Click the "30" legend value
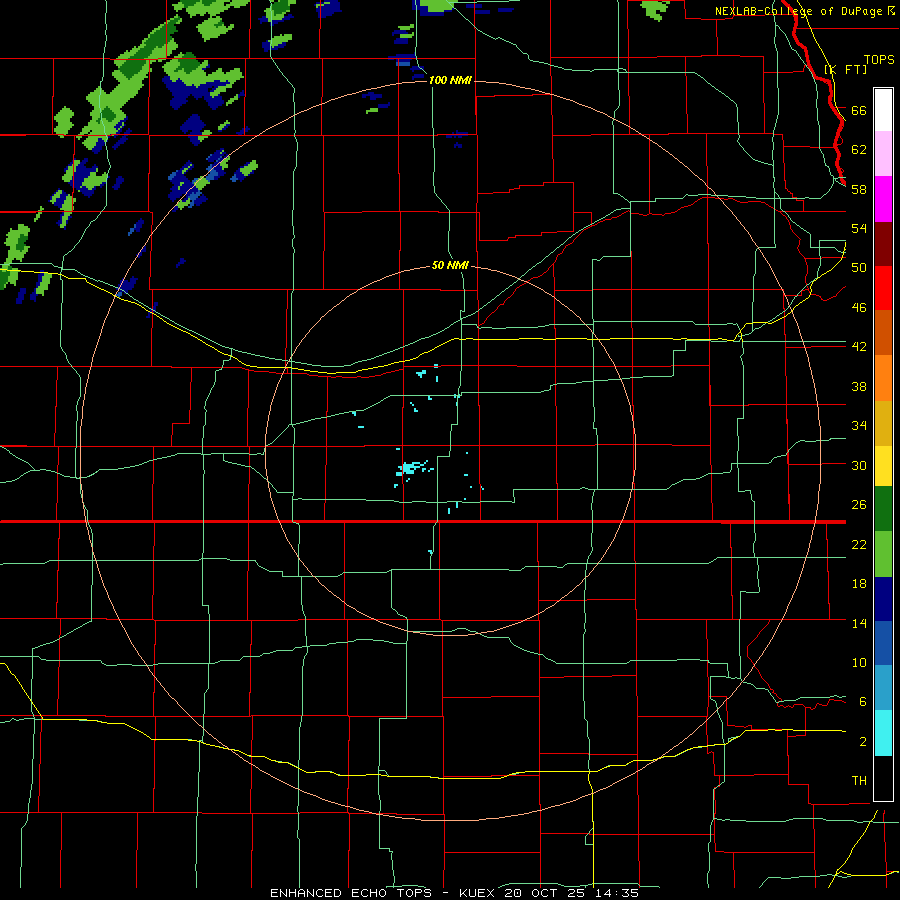900x900 pixels. (859, 465)
